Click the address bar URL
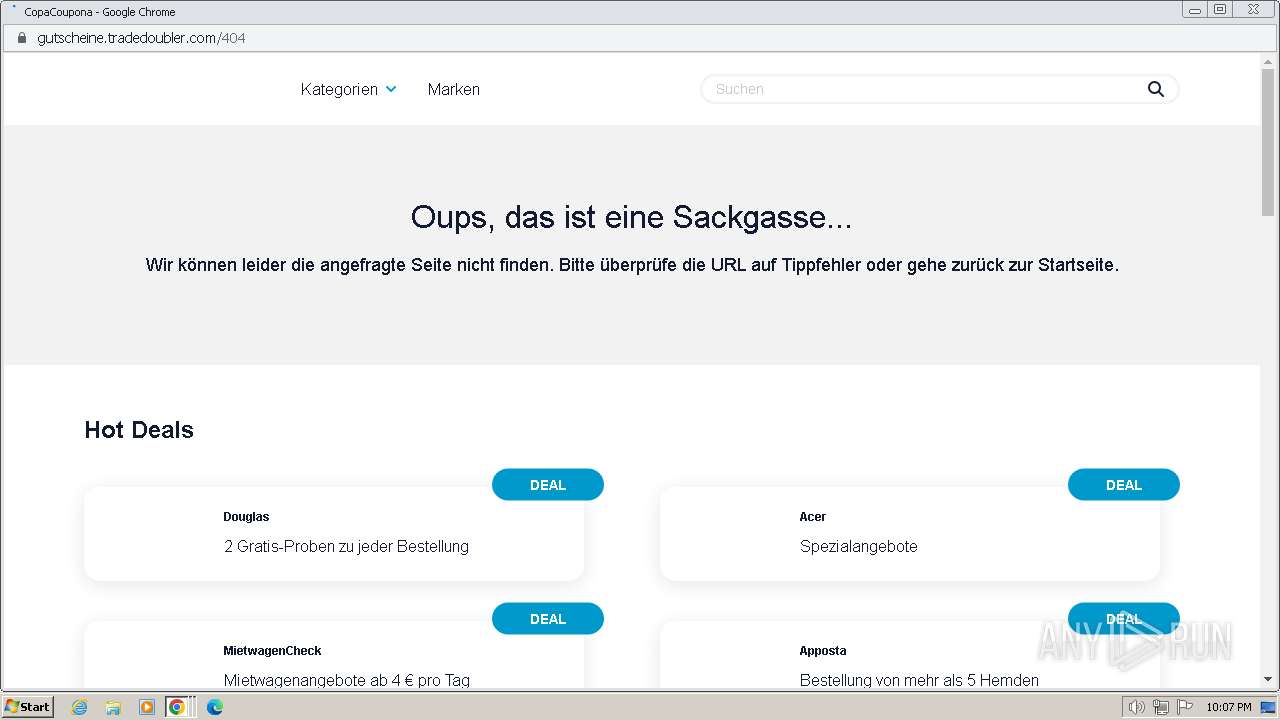Screen dimensions: 1280x720 [x=141, y=38]
